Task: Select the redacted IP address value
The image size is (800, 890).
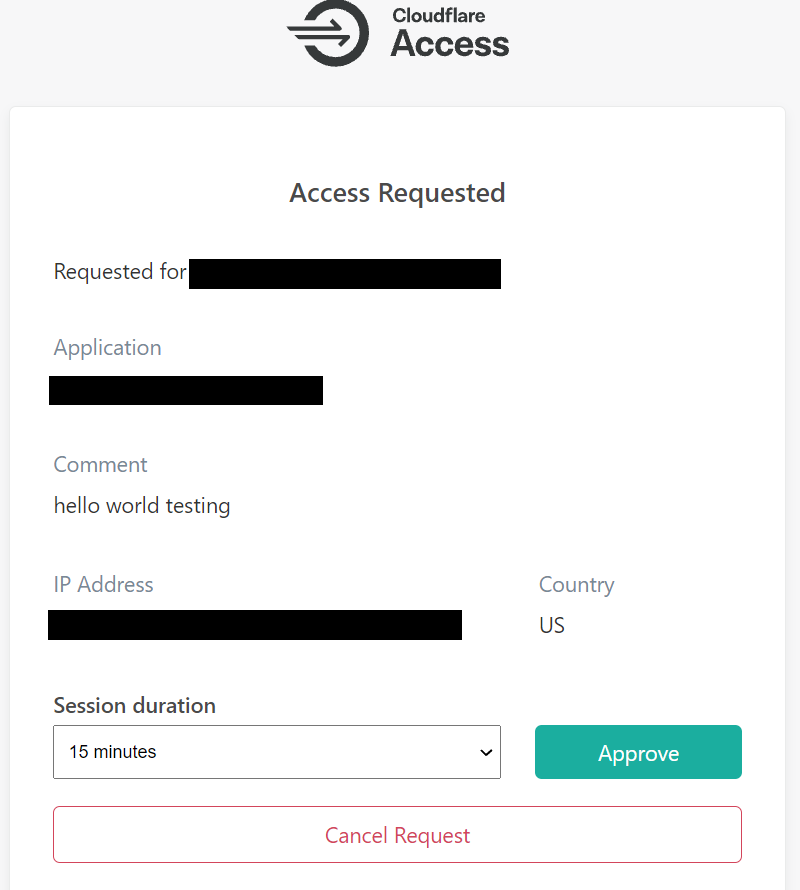Action: pyautogui.click(x=255, y=625)
